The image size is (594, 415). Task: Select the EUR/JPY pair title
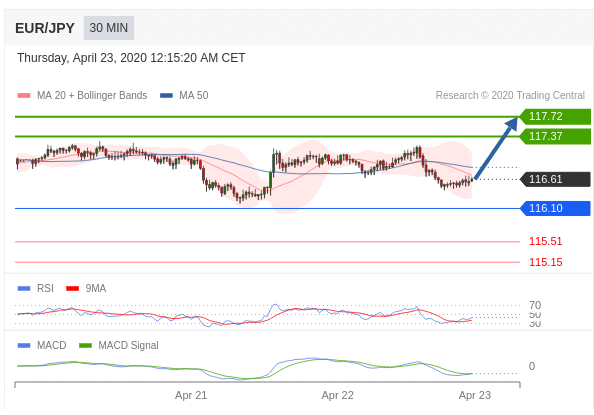pyautogui.click(x=45, y=28)
